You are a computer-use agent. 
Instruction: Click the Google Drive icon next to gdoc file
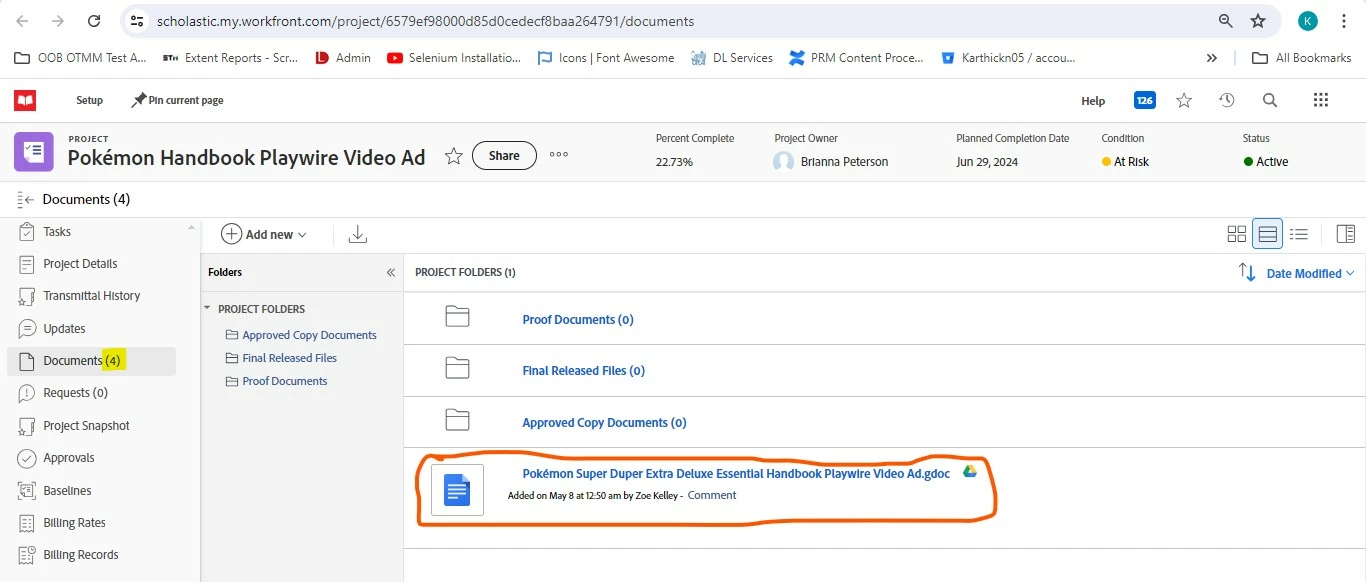[x=969, y=472]
